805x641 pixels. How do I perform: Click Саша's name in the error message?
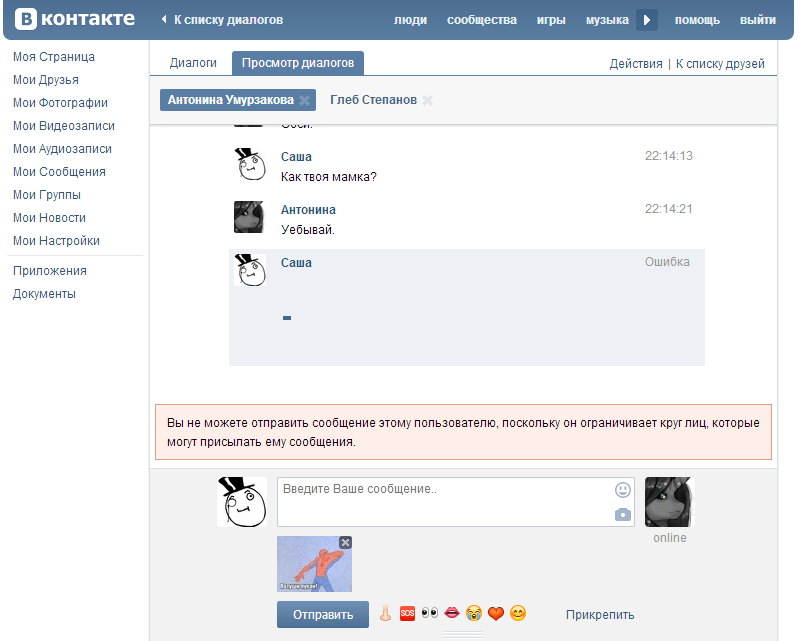296,263
